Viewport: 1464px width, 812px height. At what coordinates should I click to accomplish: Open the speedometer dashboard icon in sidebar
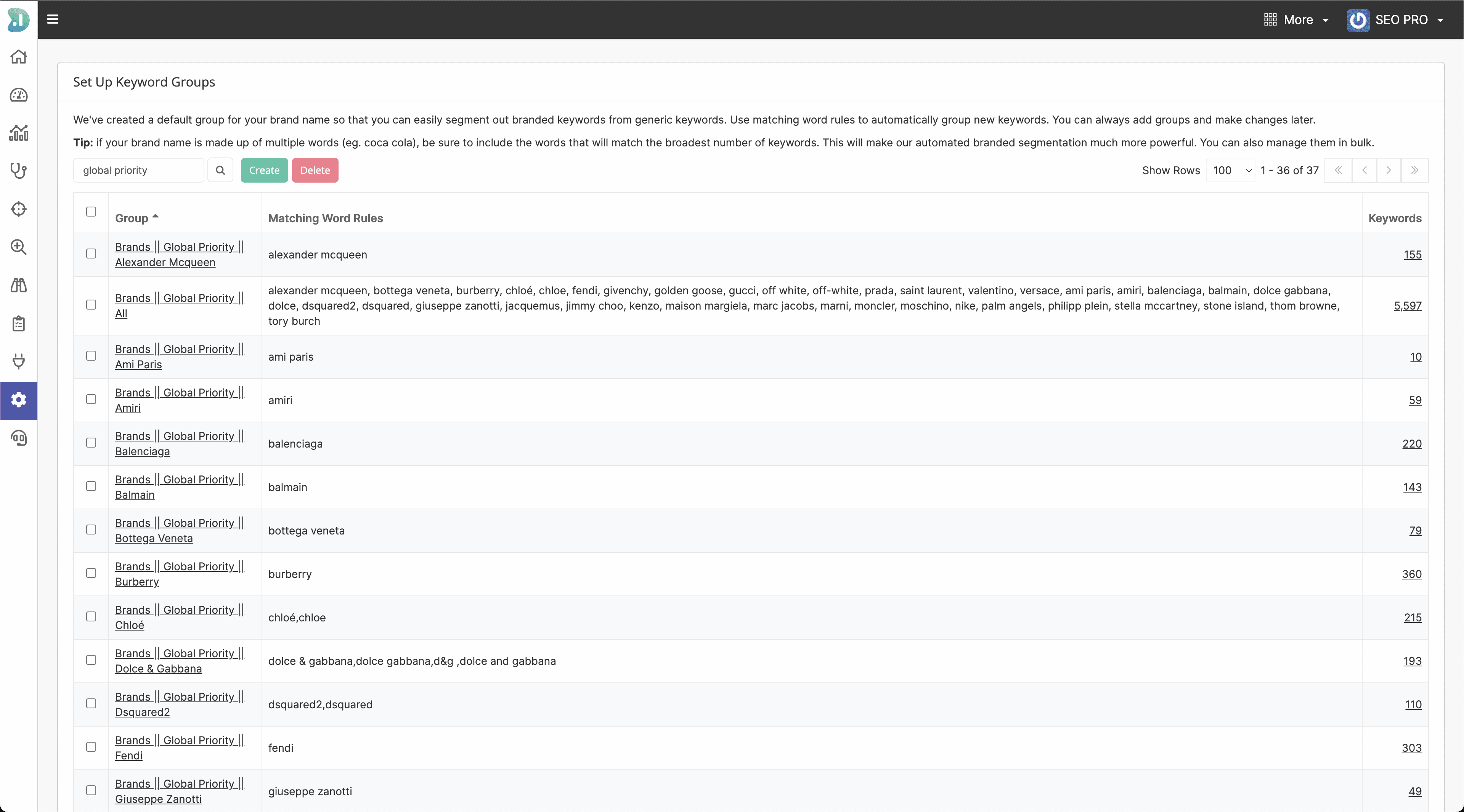pyautogui.click(x=19, y=95)
